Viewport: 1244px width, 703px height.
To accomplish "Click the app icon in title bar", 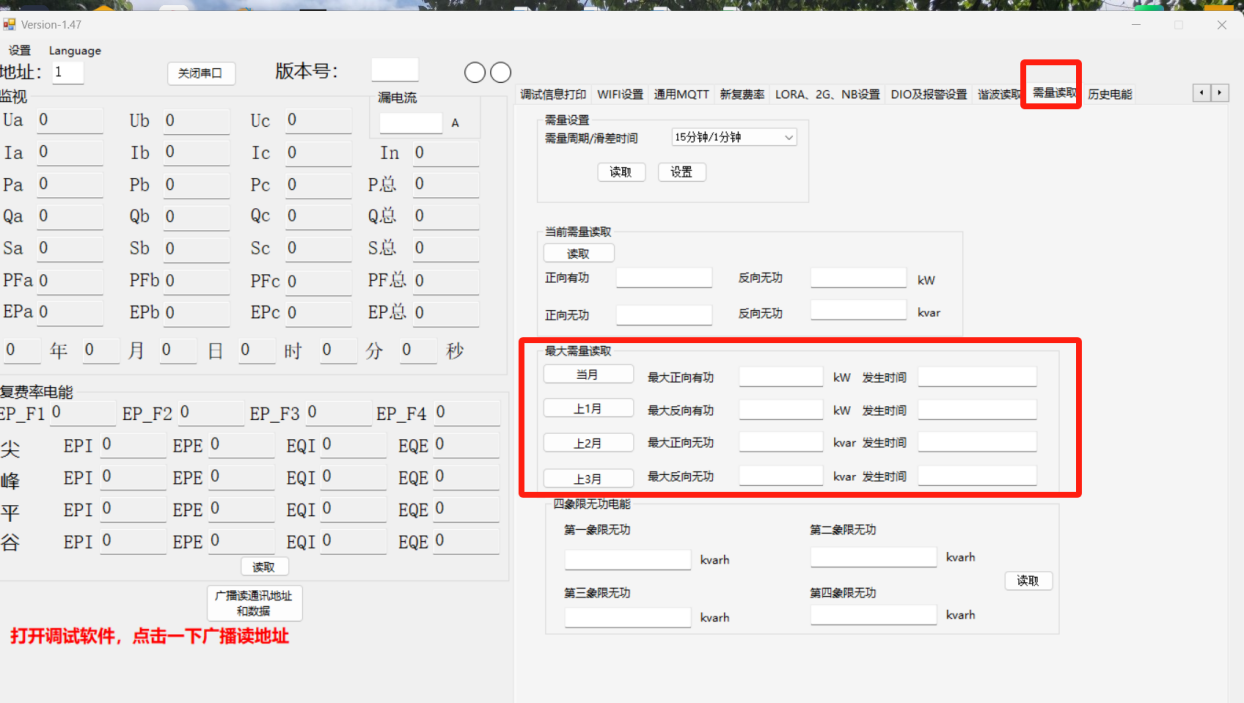I will point(9,25).
